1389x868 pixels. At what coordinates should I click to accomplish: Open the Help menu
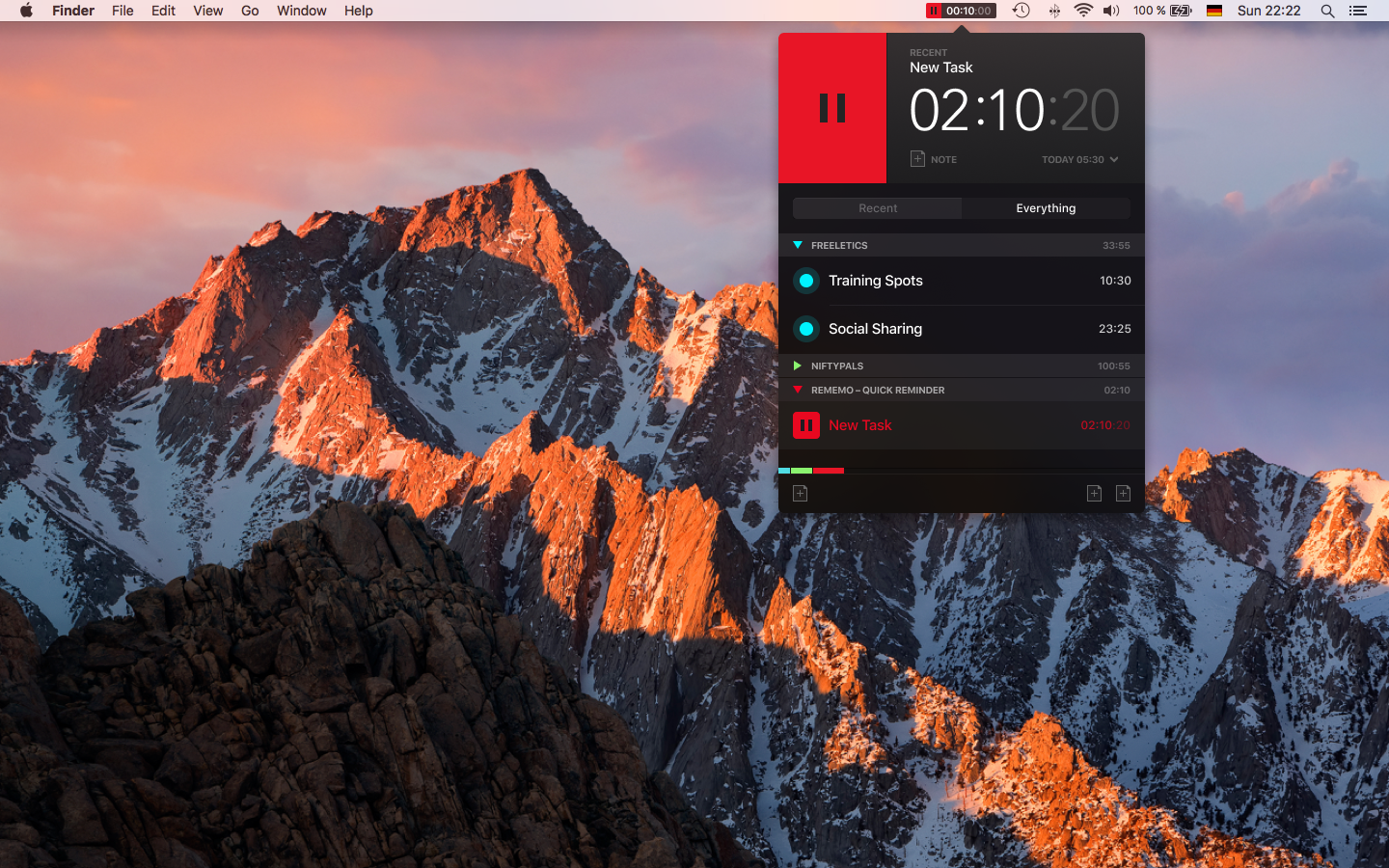coord(359,11)
